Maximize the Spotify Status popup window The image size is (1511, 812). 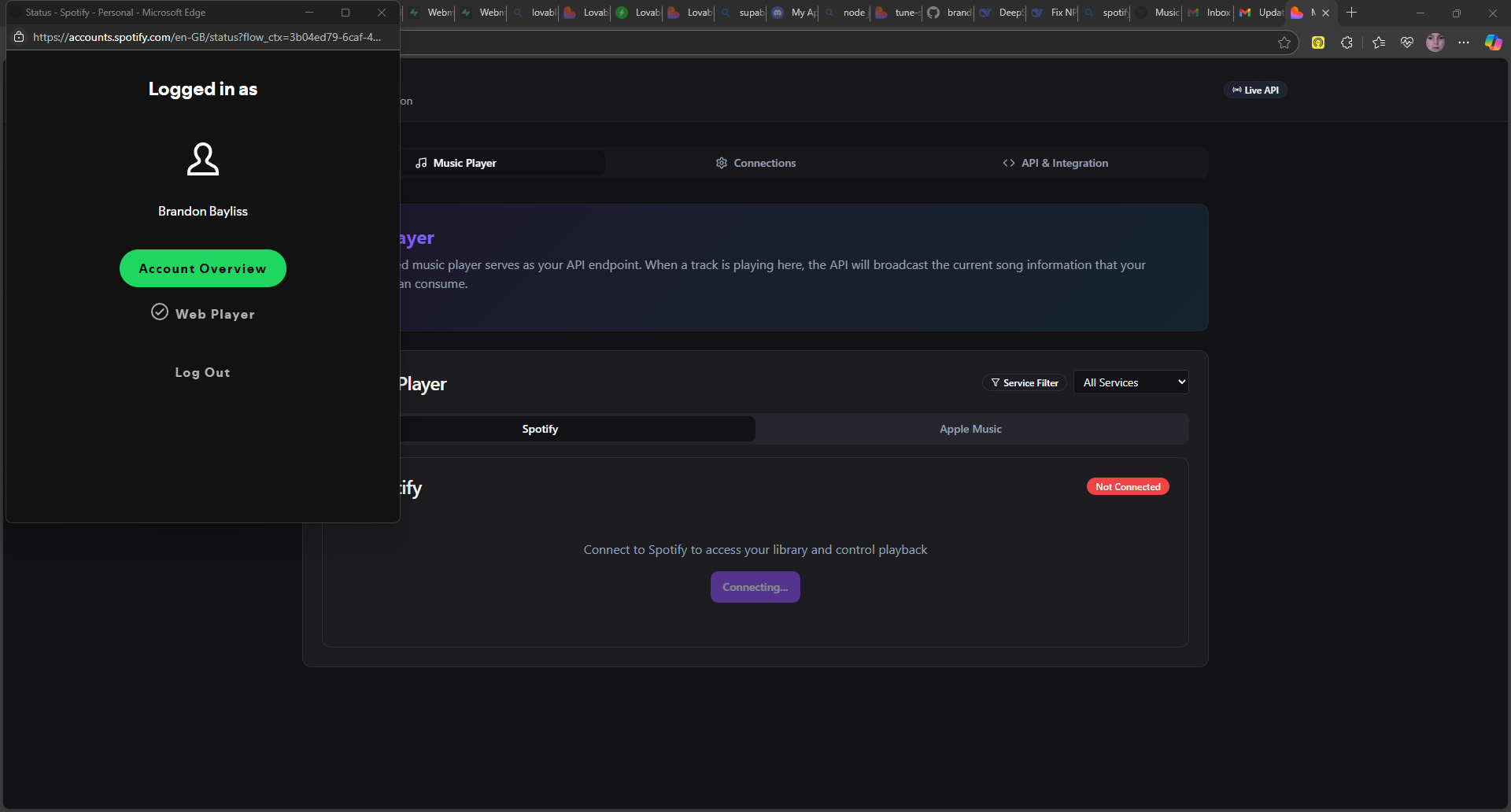pyautogui.click(x=345, y=13)
